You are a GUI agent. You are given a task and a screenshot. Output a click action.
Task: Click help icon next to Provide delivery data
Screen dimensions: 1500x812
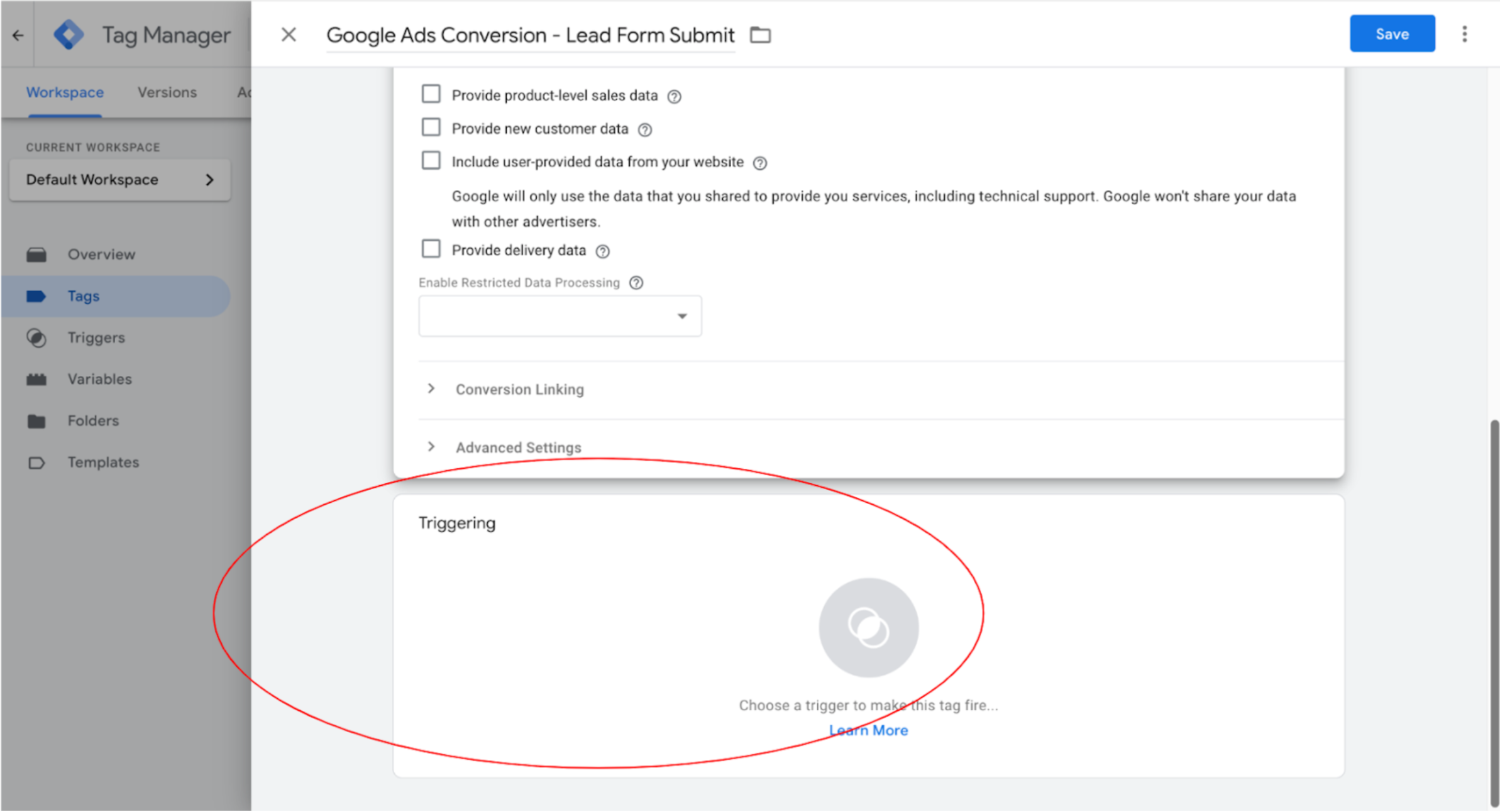tap(602, 251)
